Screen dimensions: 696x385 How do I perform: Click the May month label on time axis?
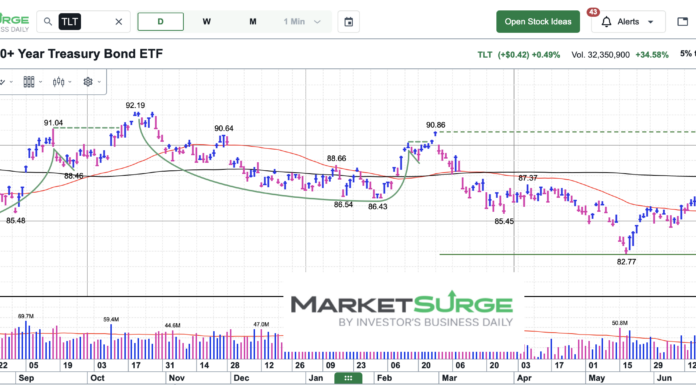pyautogui.click(x=597, y=378)
